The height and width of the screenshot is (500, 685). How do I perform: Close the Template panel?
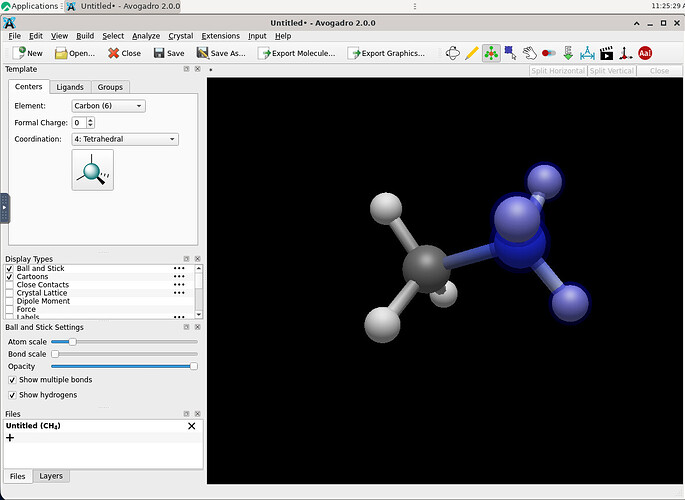[x=197, y=69]
